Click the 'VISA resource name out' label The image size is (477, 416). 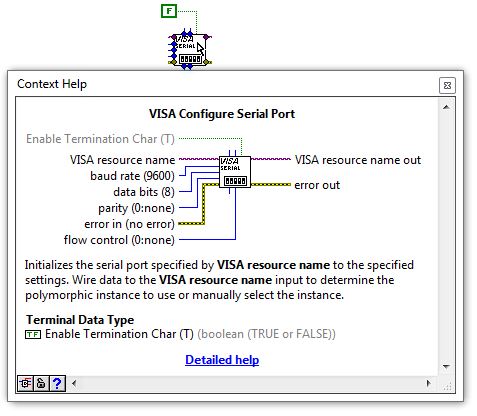click(358, 160)
